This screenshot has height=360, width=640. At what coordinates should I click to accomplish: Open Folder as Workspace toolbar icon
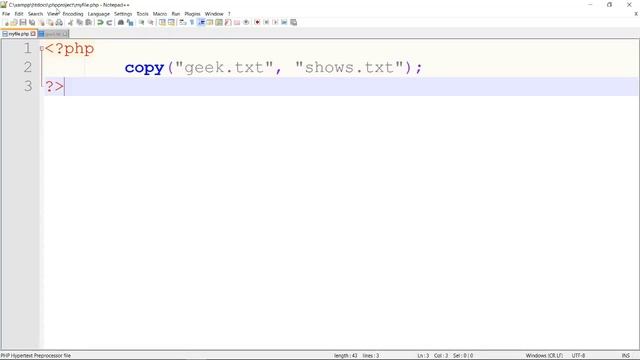[x=237, y=22]
